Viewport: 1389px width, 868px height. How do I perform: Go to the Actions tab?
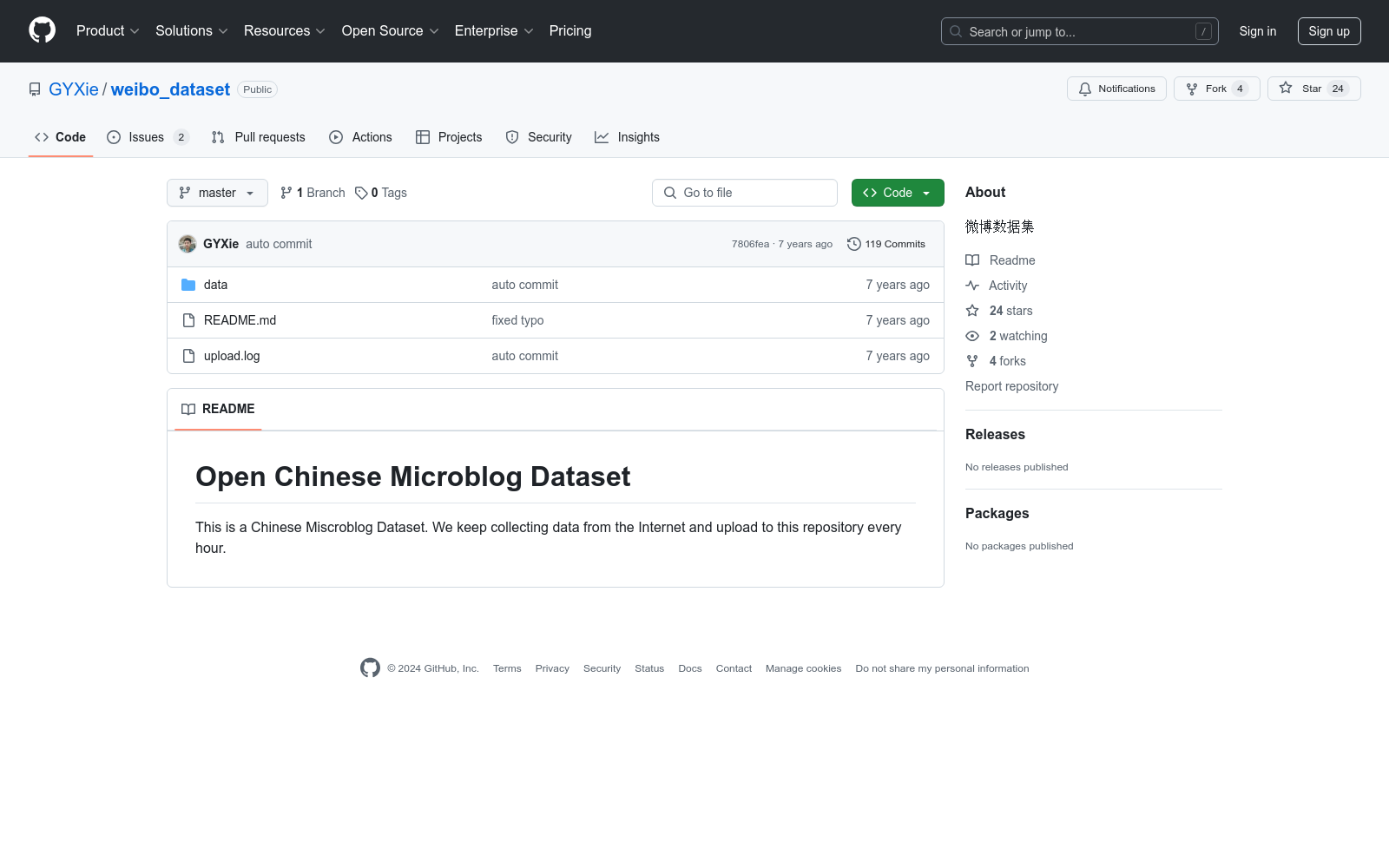tap(361, 137)
